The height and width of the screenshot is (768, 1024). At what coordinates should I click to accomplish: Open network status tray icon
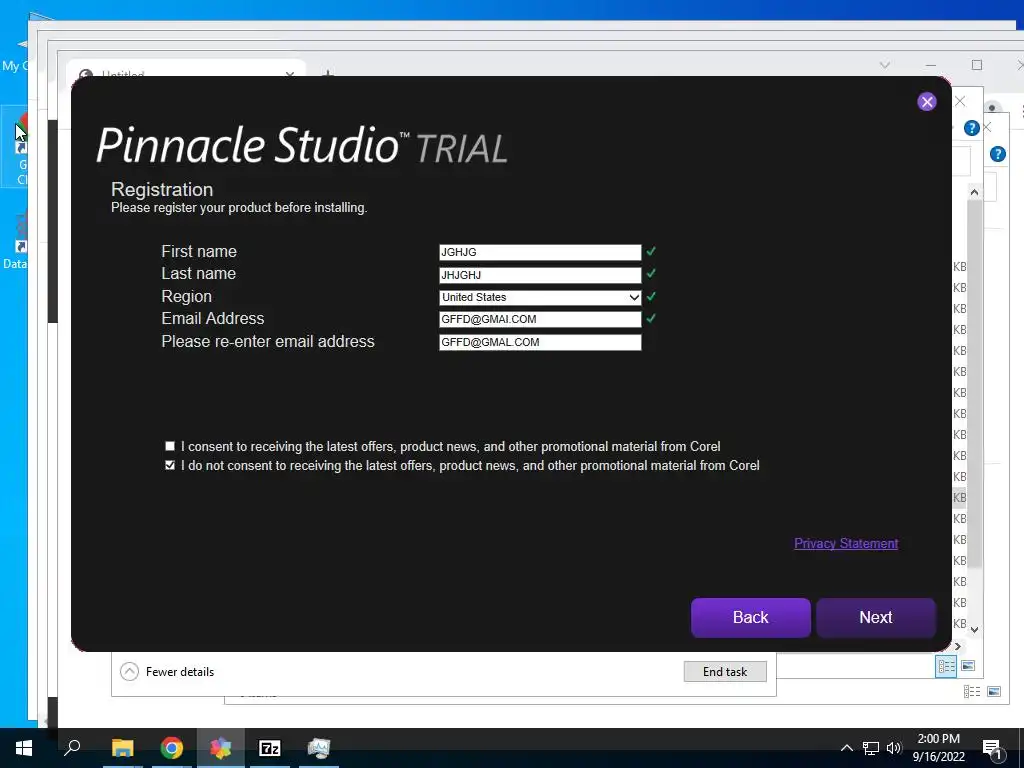pyautogui.click(x=871, y=748)
